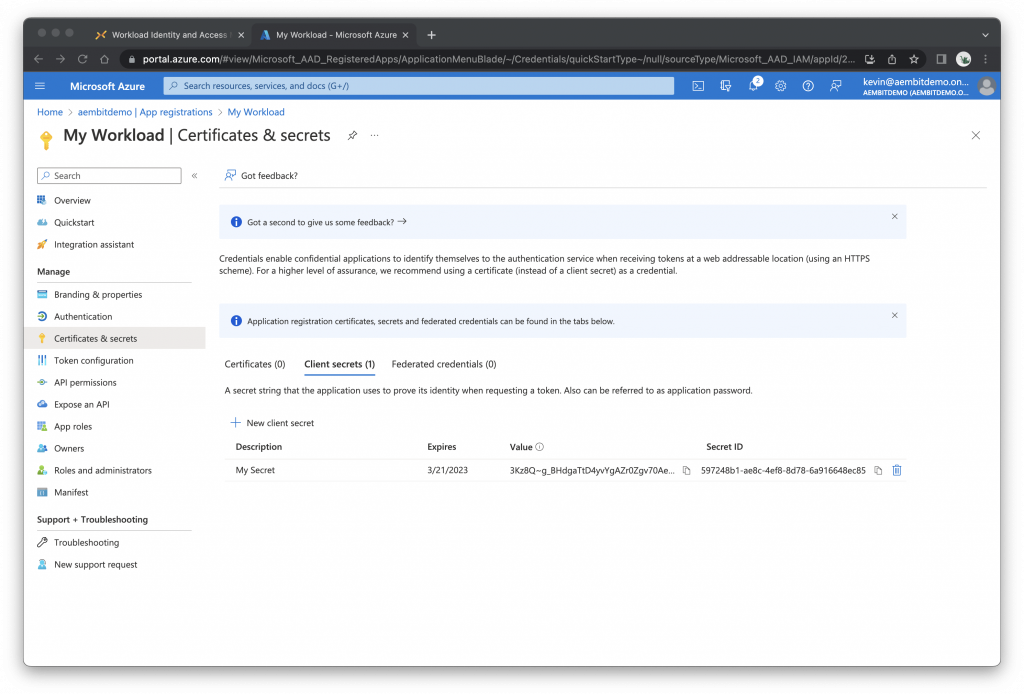The height and width of the screenshot is (695, 1024).
Task: Open the Help question mark icon
Action: click(808, 86)
